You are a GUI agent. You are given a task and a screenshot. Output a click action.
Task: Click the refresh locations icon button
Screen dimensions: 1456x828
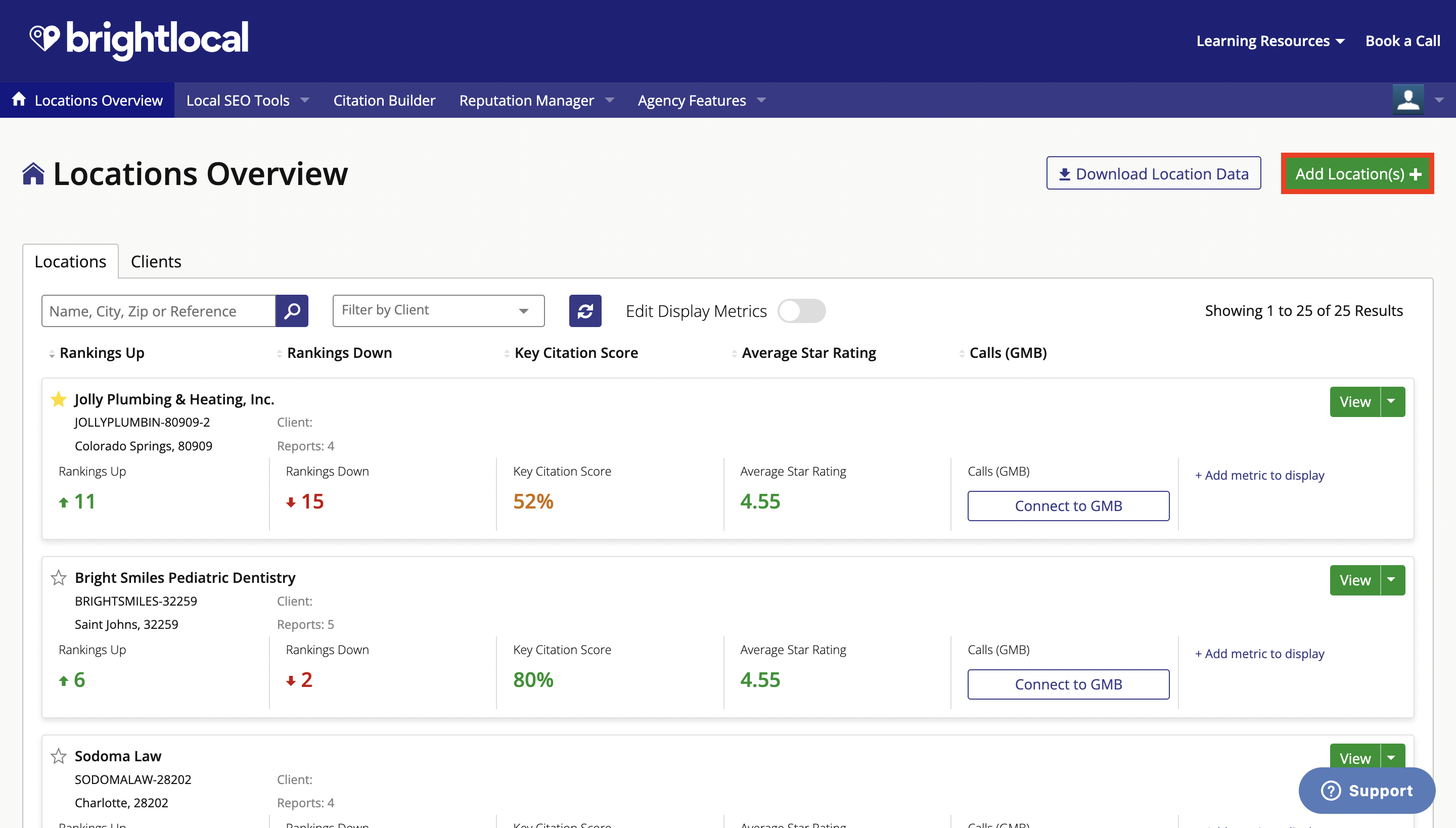coord(585,310)
